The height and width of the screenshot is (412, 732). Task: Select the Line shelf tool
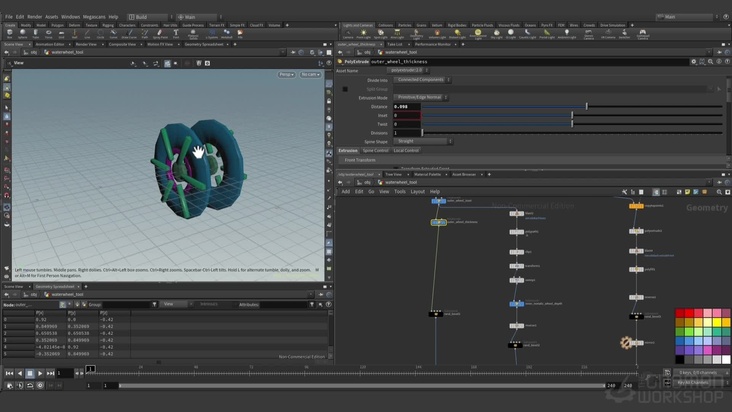coord(87,34)
